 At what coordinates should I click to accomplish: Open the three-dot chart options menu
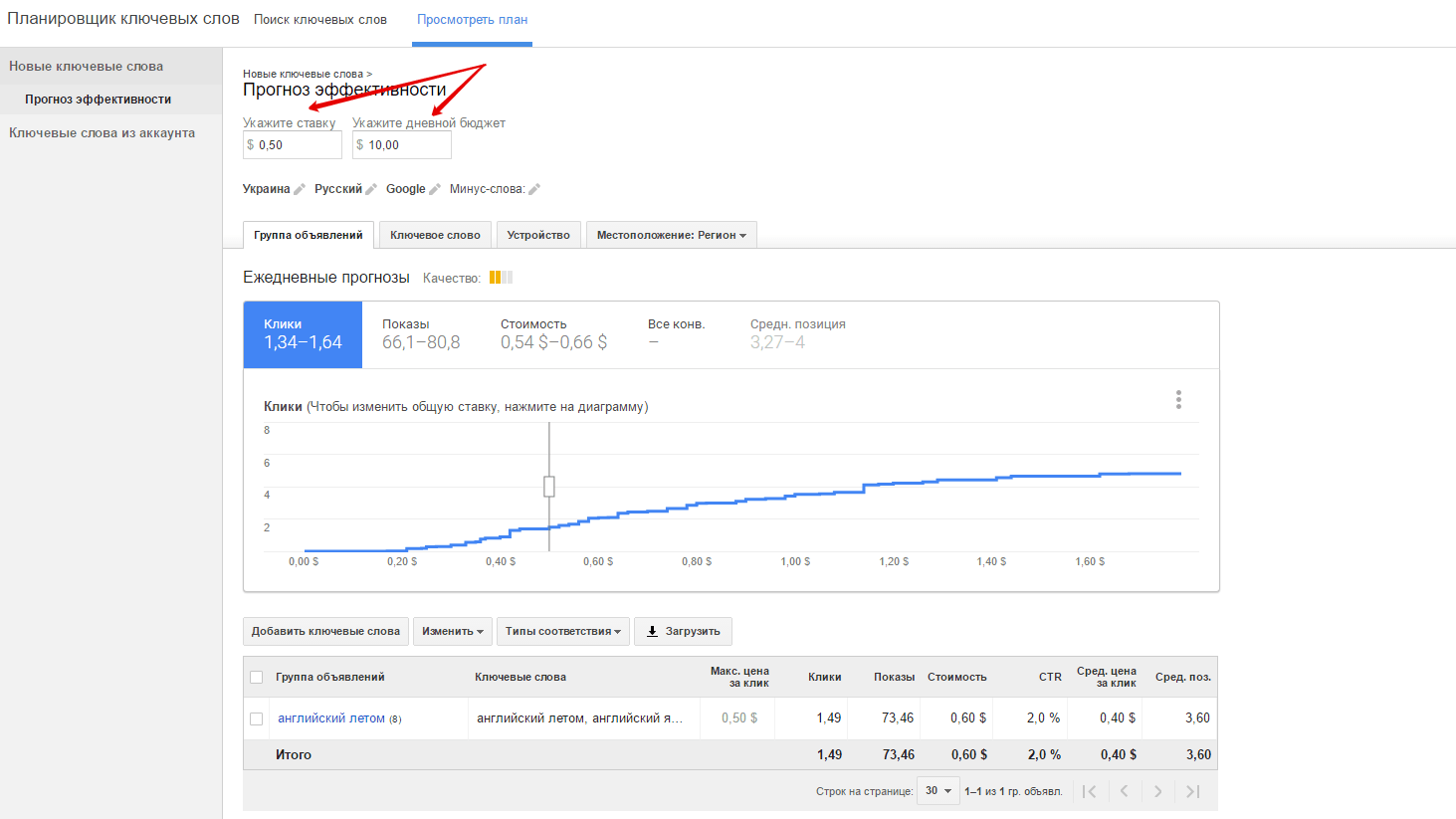pyautogui.click(x=1178, y=400)
